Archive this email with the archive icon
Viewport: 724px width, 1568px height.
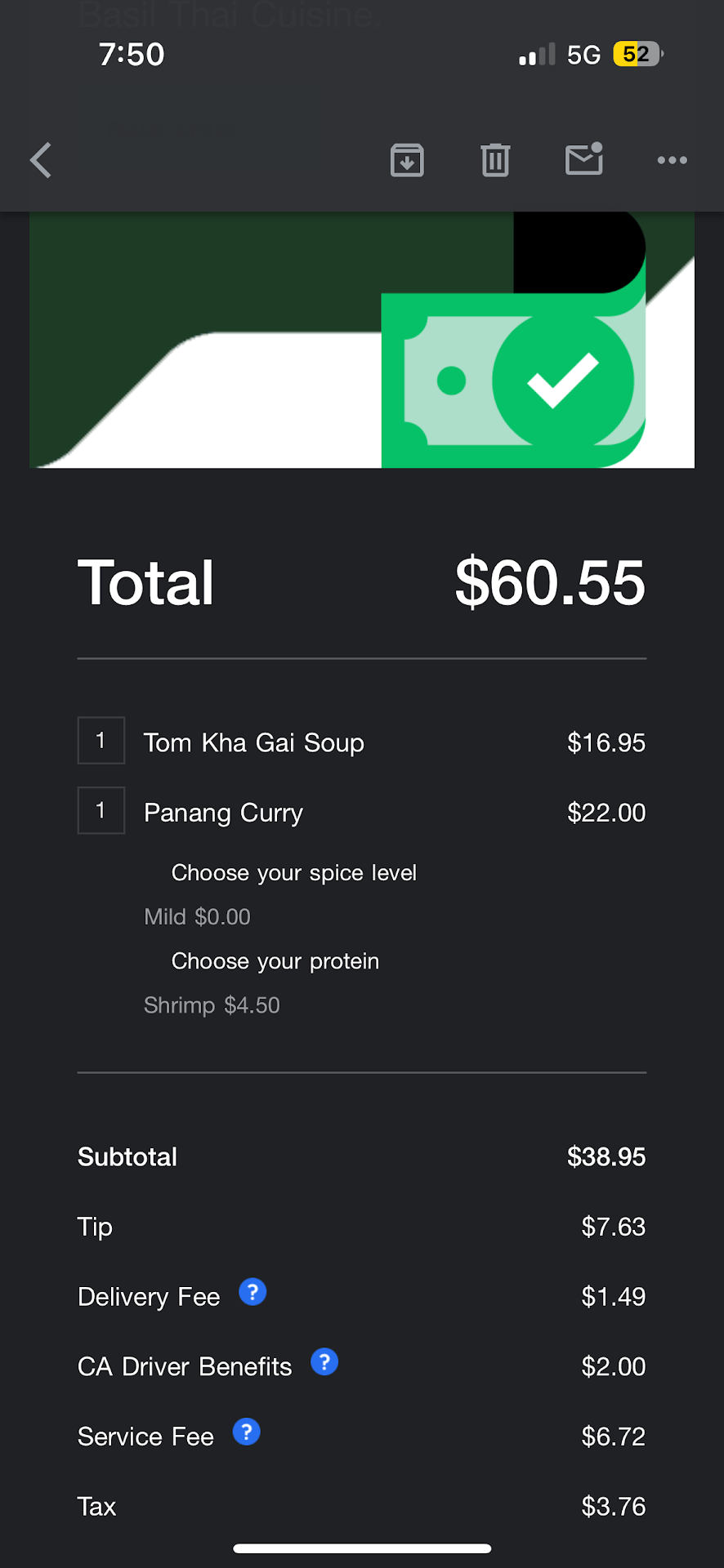[x=407, y=160]
